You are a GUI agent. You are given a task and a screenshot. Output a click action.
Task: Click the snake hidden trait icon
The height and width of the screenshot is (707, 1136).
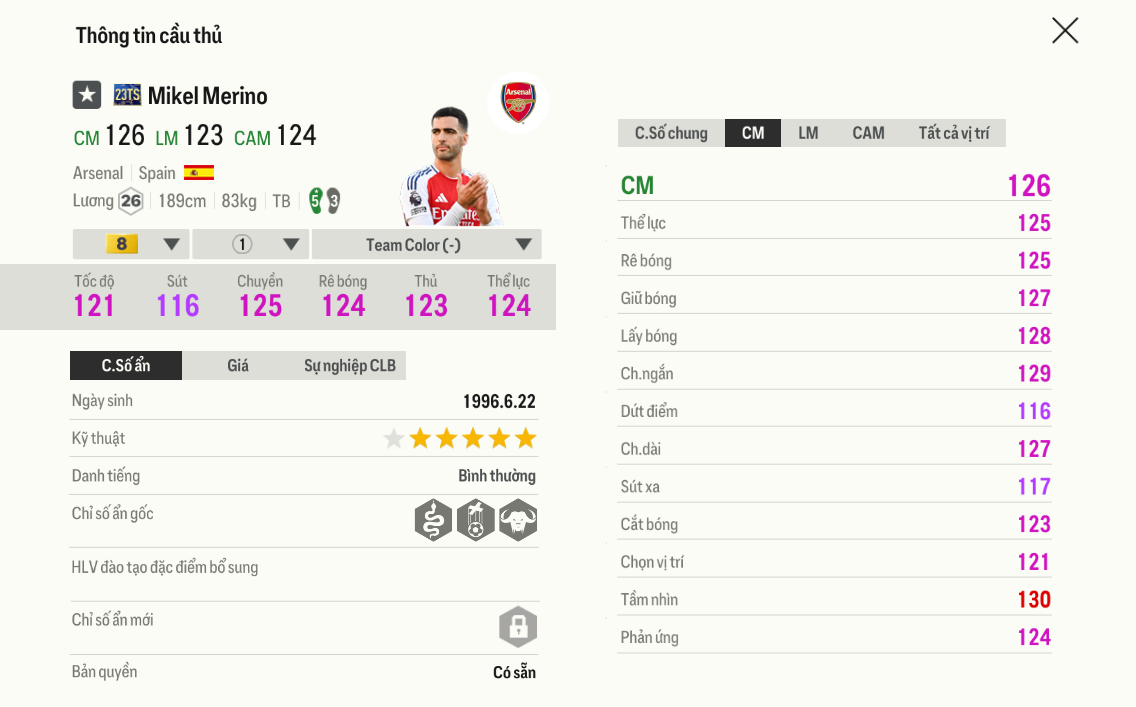point(433,520)
